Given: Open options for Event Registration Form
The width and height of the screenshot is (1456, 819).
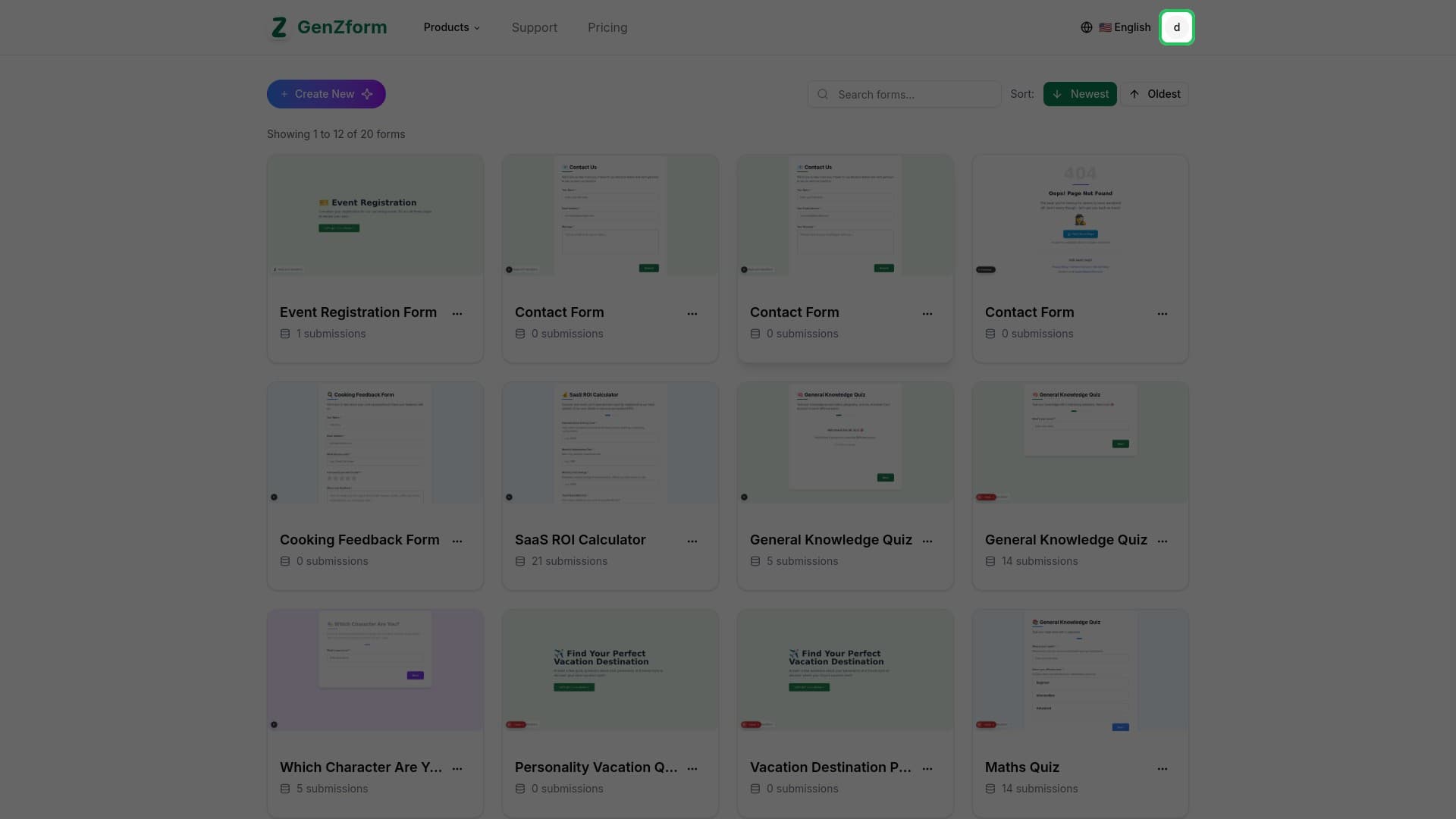Looking at the screenshot, I should click(x=457, y=313).
